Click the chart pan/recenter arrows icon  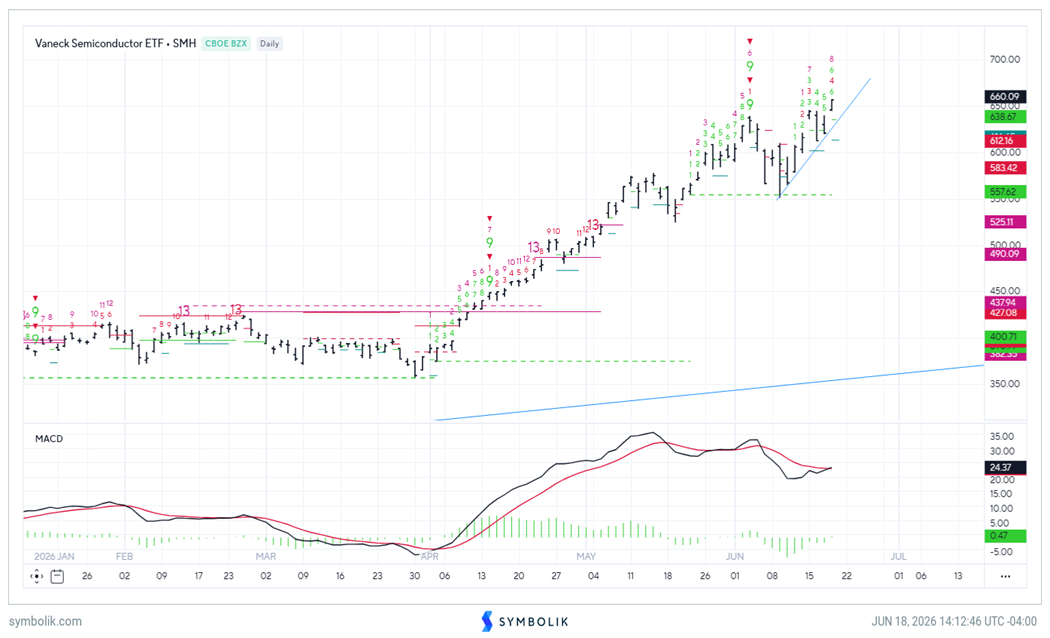click(x=36, y=576)
